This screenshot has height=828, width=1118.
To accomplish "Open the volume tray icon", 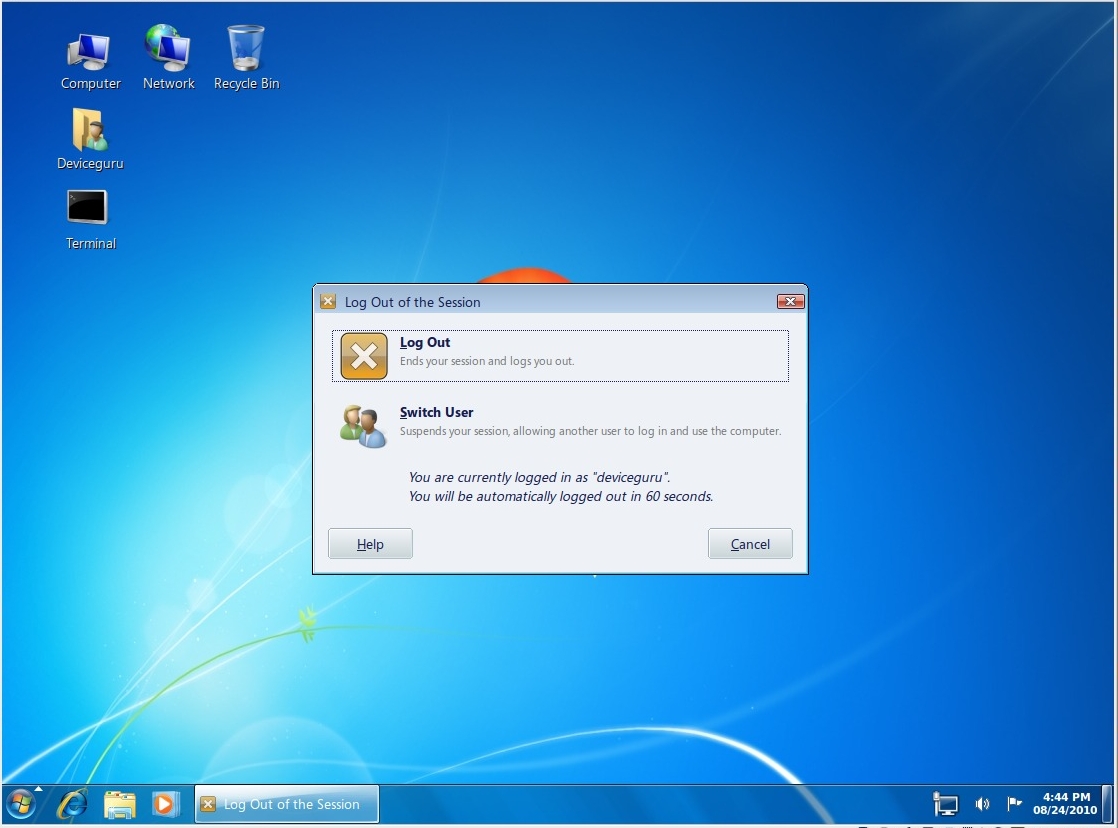I will [x=982, y=804].
